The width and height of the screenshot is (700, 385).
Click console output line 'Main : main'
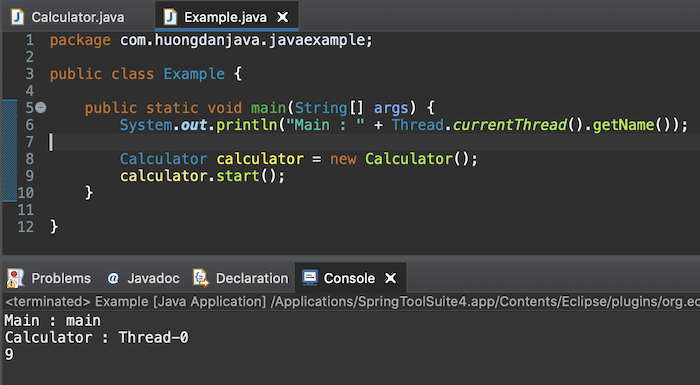pyautogui.click(x=53, y=320)
